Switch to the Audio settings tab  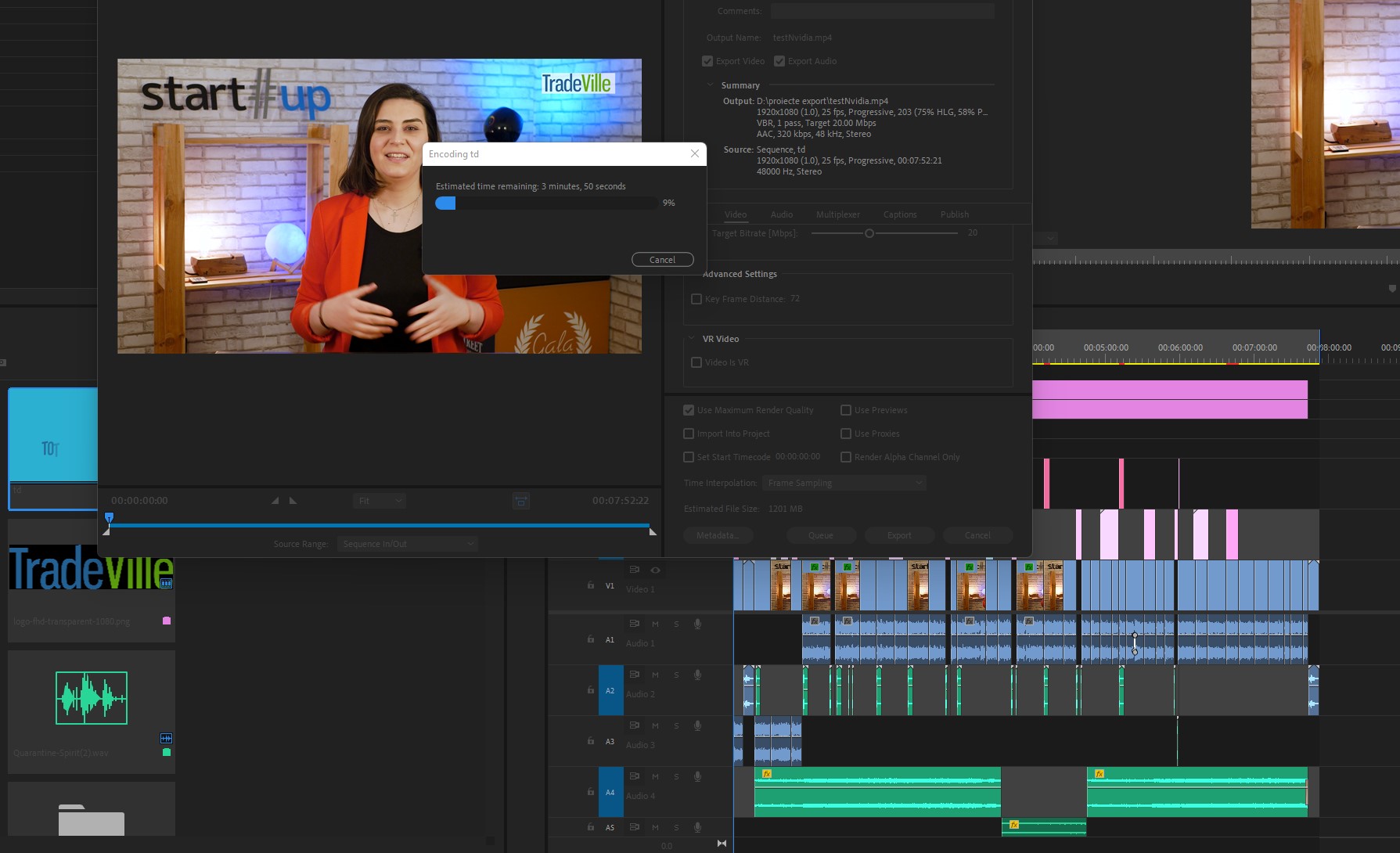pyautogui.click(x=781, y=214)
